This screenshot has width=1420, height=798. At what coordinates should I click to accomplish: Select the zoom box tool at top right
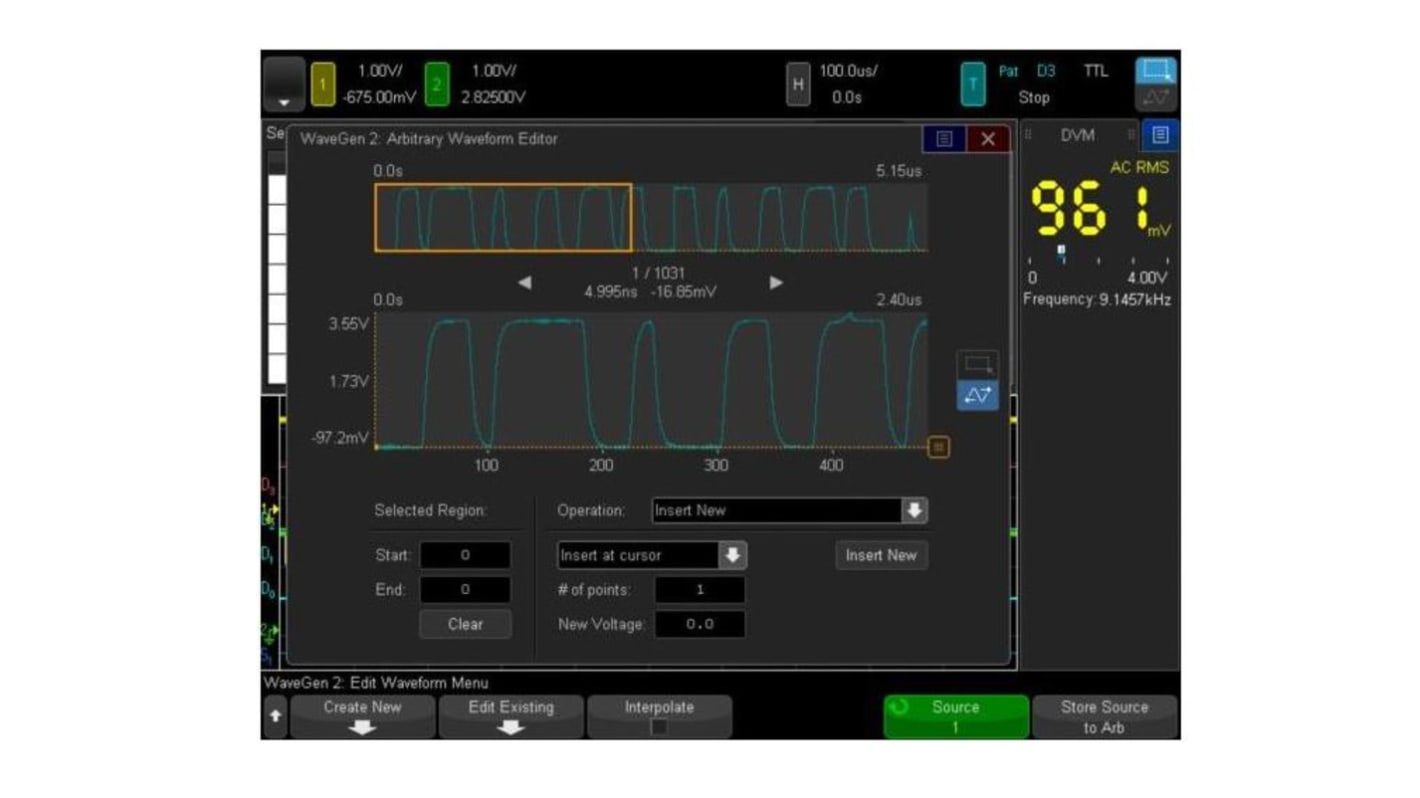pyautogui.click(x=1156, y=71)
